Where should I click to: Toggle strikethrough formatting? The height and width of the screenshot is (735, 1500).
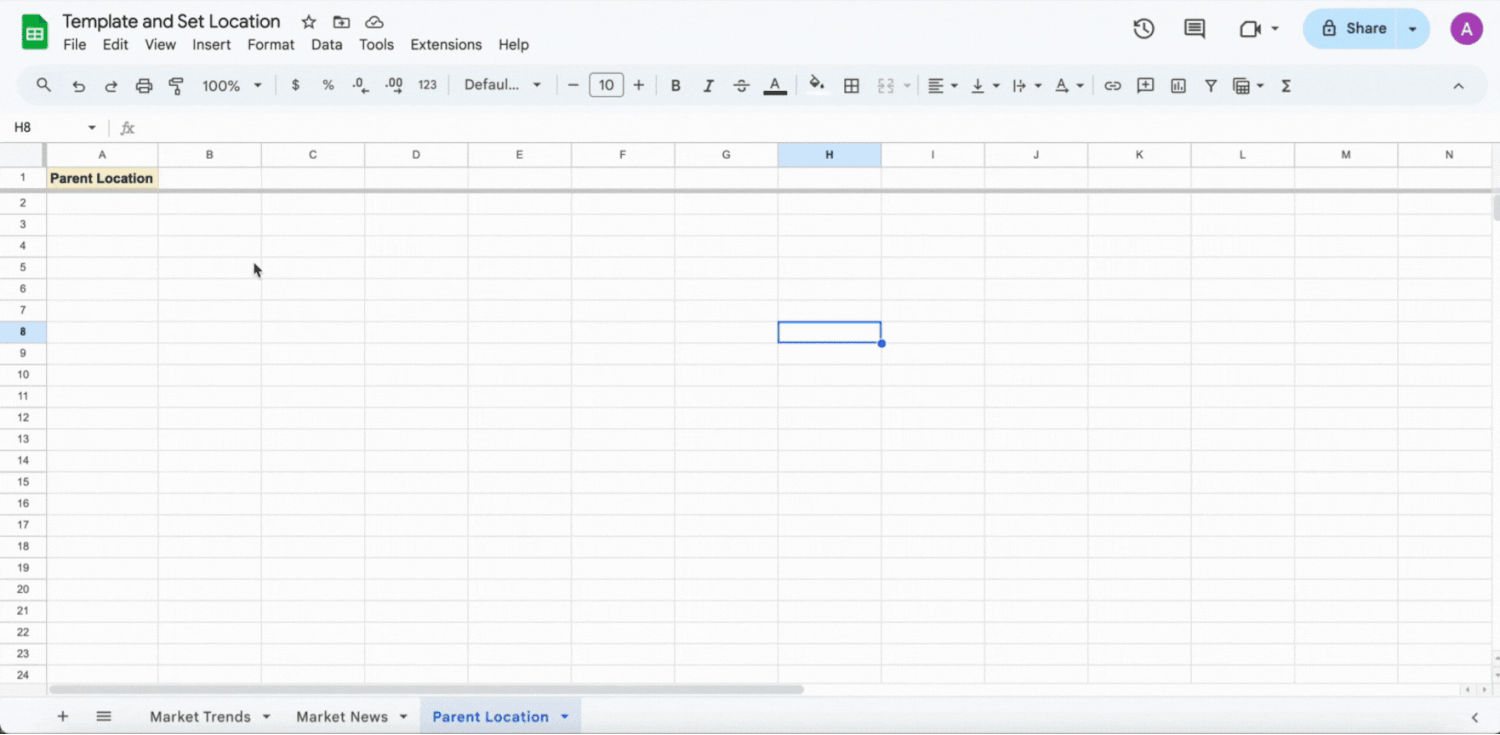[741, 86]
